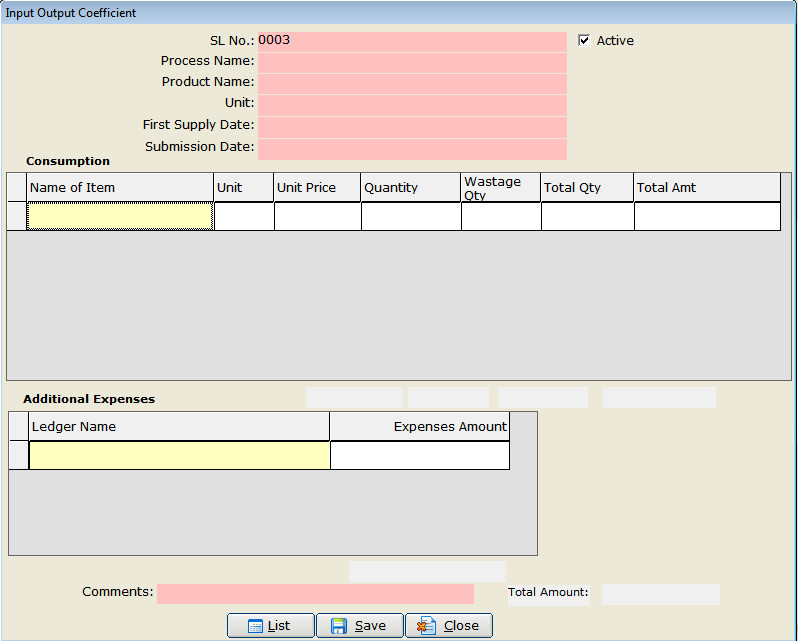Click the Comments input field

coord(316,594)
